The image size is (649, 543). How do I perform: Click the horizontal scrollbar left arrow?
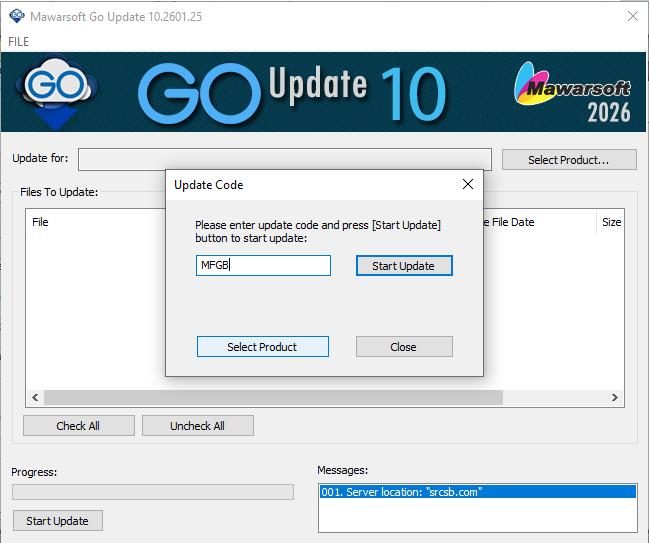[35, 397]
